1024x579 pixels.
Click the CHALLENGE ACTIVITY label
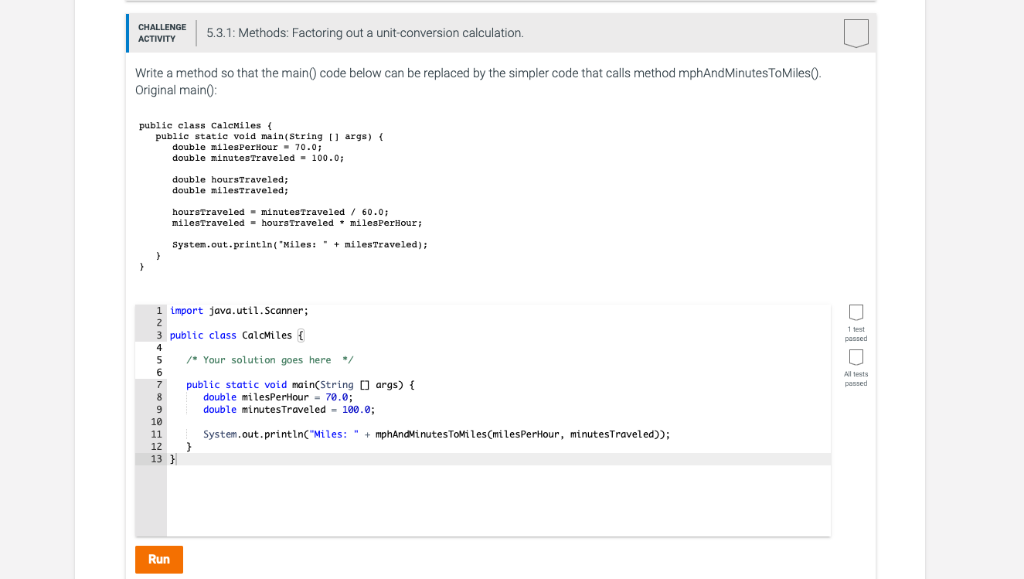click(161, 32)
